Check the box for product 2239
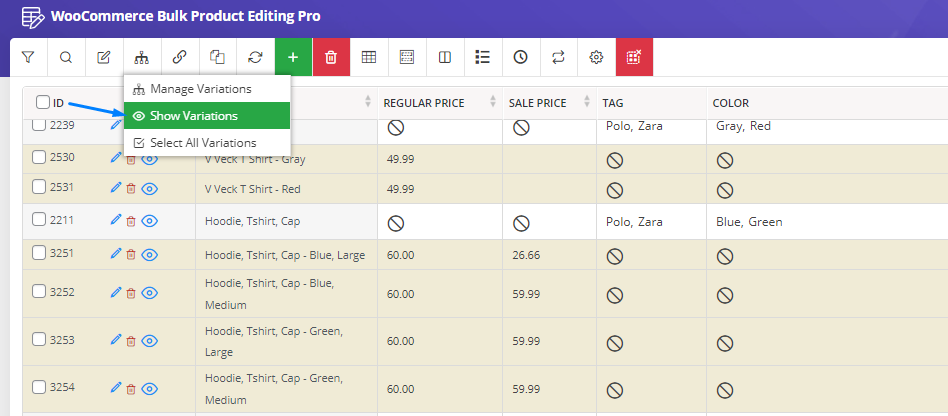The width and height of the screenshot is (948, 416). coord(39,125)
